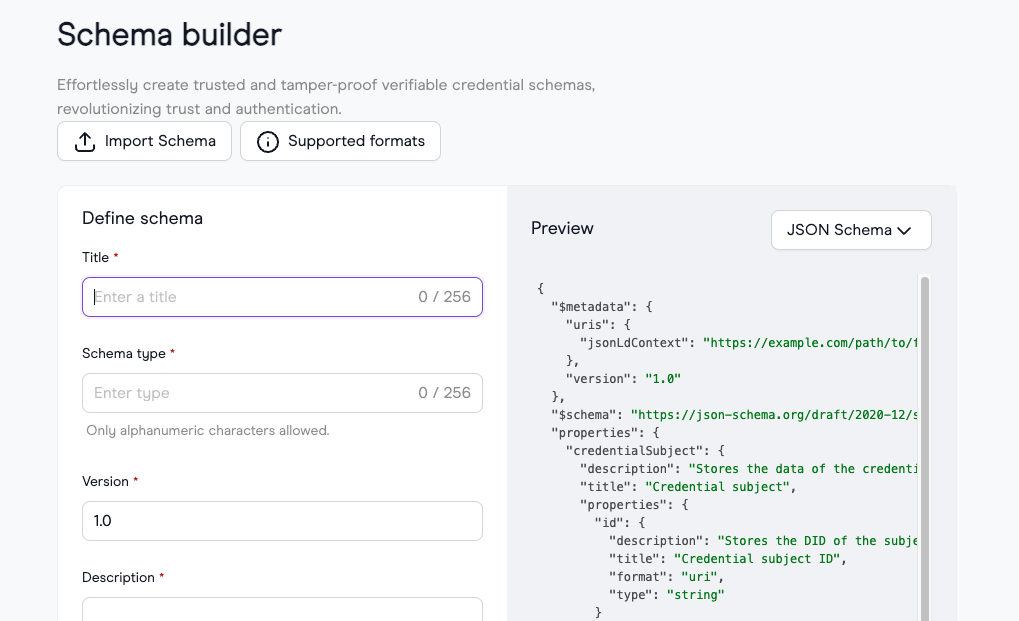Click the Schema type field label

pos(123,353)
